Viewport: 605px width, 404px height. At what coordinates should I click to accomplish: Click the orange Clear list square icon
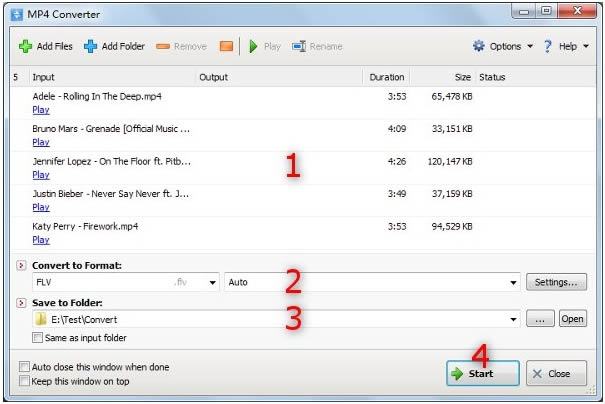[226, 46]
